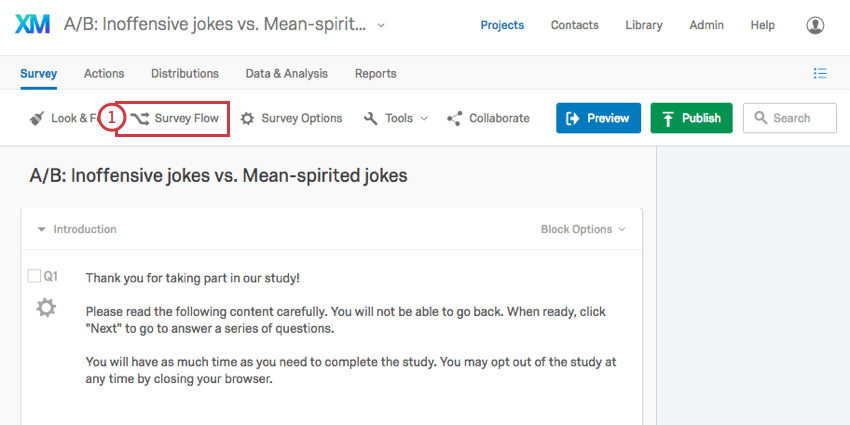
Task: Click the list view icon at right
Action: pos(820,73)
